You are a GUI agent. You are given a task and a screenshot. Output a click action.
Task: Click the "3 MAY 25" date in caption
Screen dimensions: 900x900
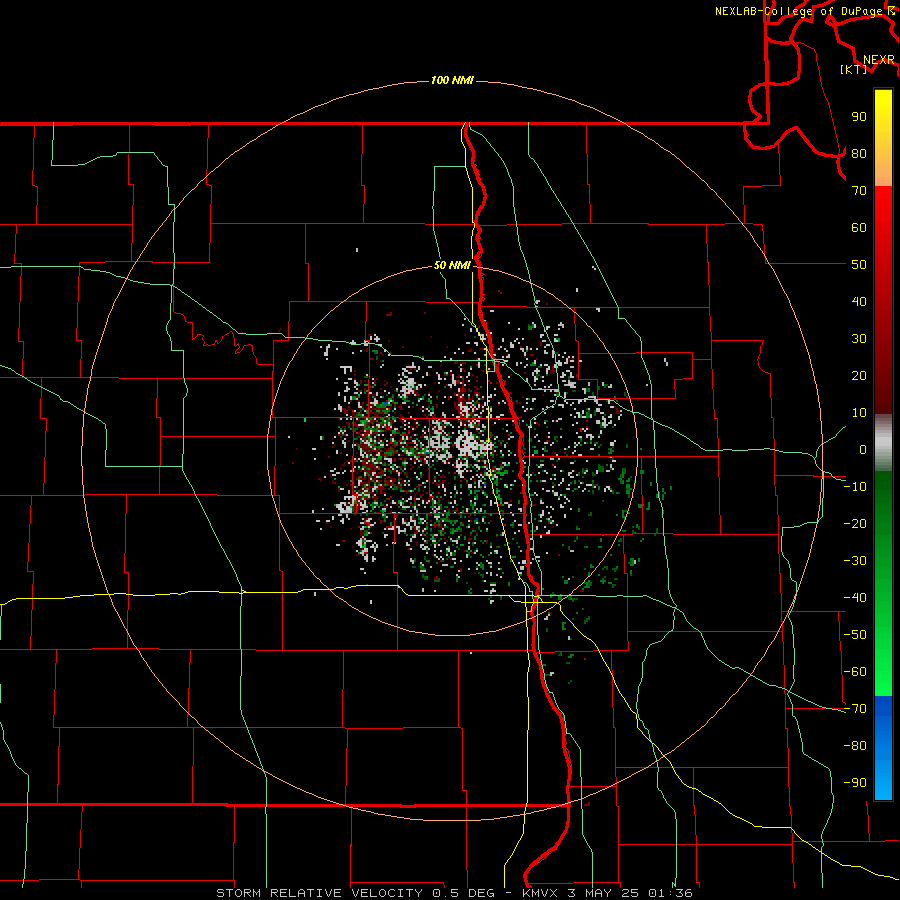pyautogui.click(x=603, y=893)
